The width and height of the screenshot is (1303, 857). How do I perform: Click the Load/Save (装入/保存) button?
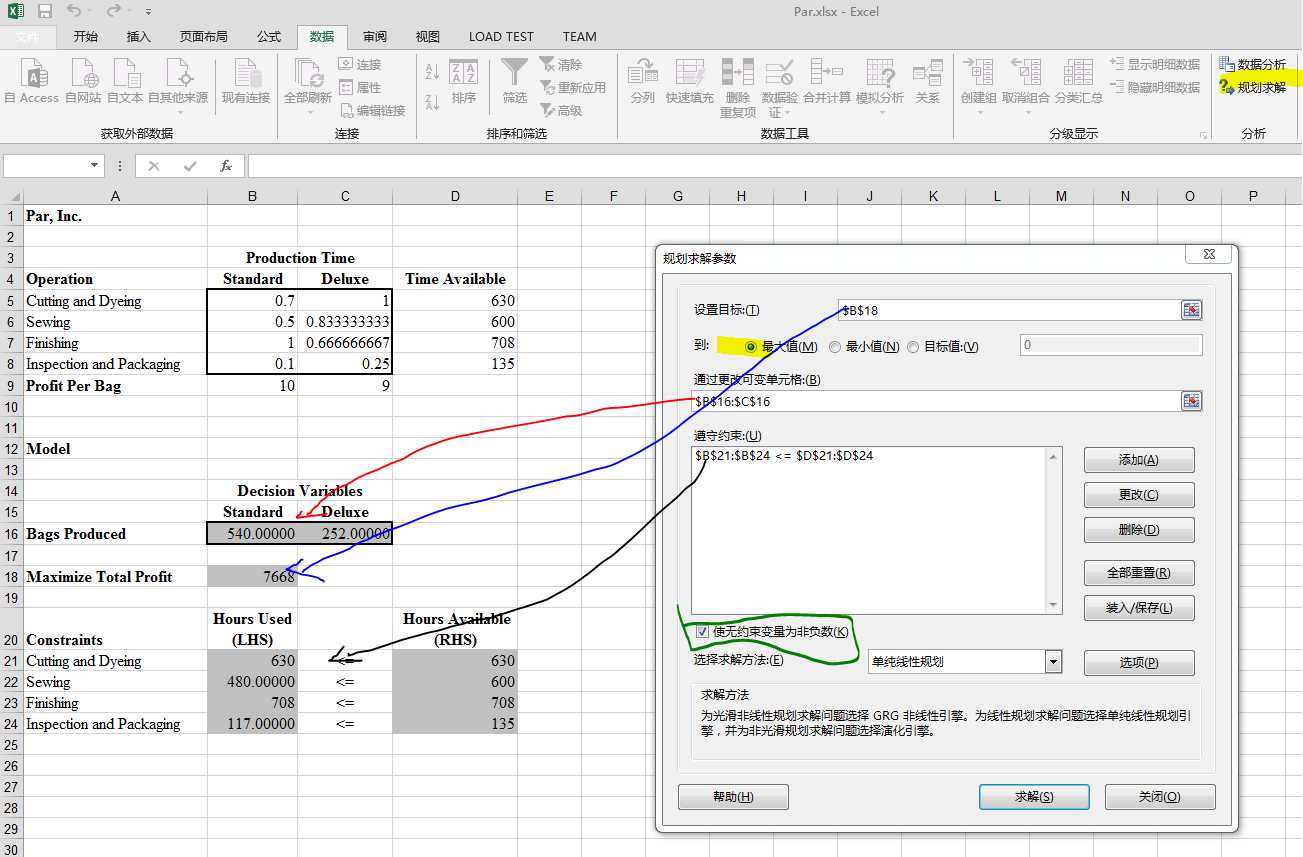point(1139,607)
